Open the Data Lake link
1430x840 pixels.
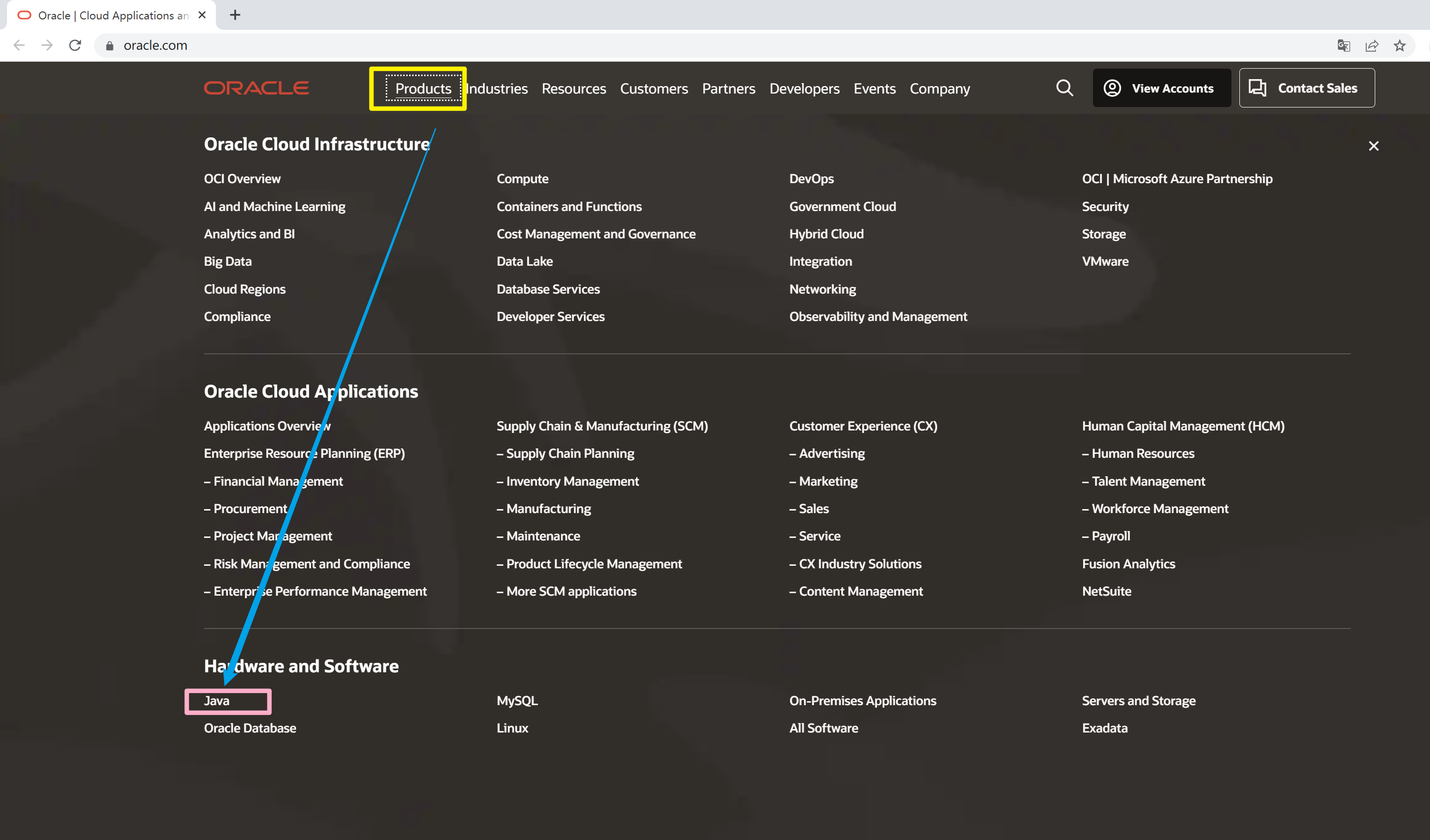524,261
